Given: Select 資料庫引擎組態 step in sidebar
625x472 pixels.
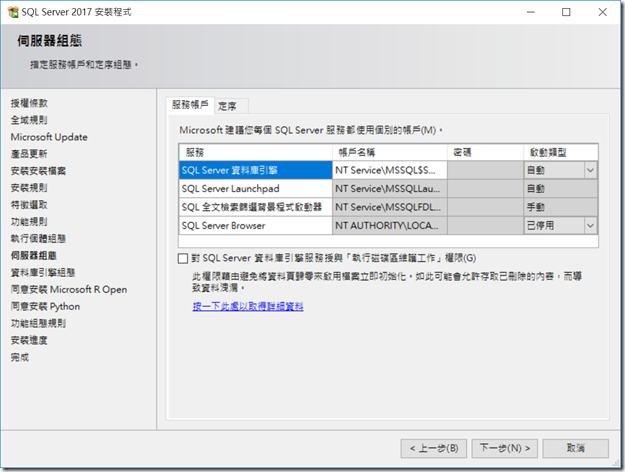Looking at the screenshot, I should click(43, 273).
